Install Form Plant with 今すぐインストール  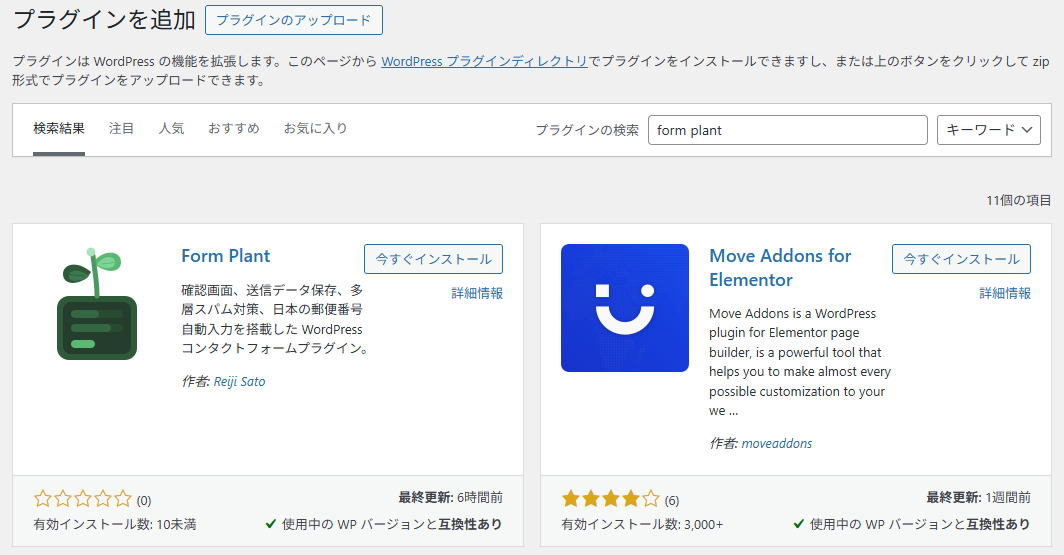(x=434, y=259)
